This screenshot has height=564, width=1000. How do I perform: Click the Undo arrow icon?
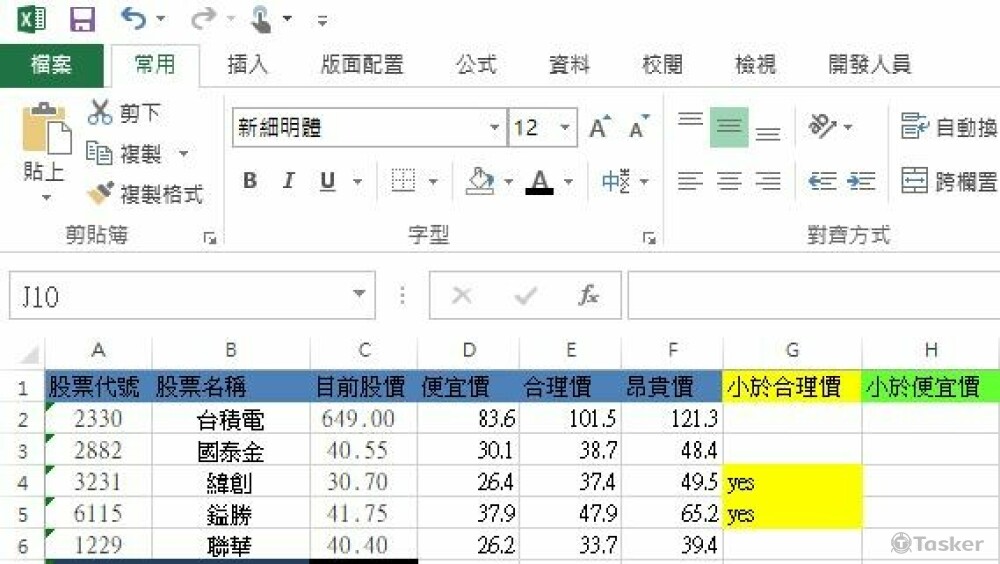click(x=133, y=18)
